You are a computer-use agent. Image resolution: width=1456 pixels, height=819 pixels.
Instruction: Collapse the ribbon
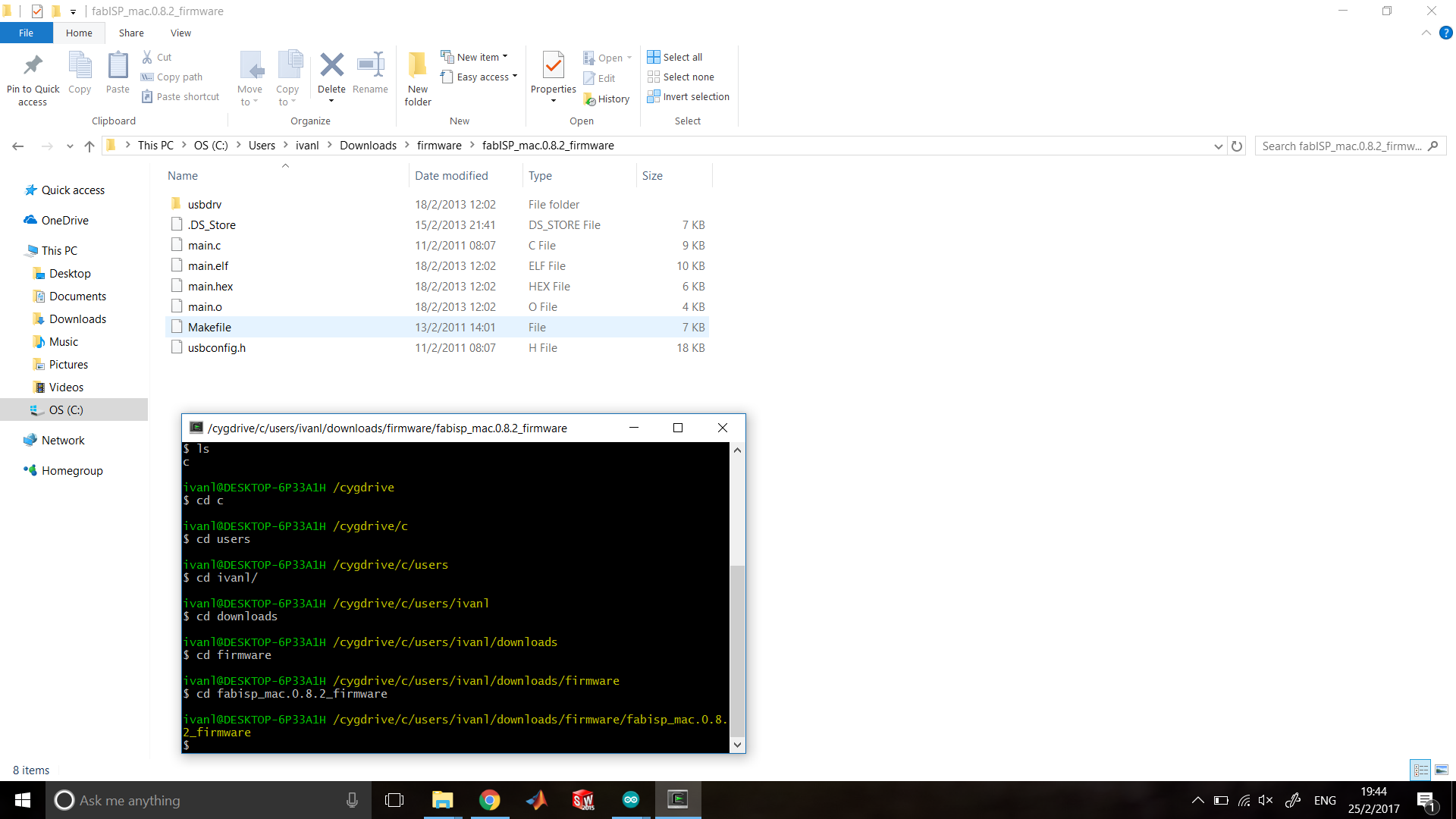[1426, 33]
